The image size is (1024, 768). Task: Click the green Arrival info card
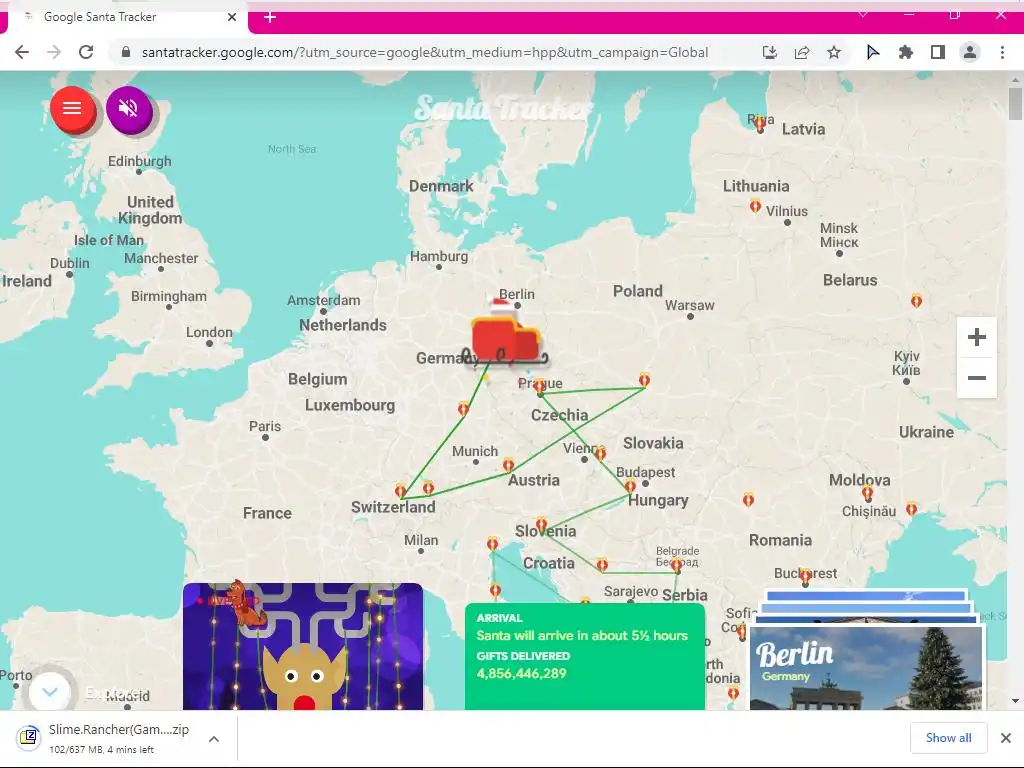pos(584,656)
